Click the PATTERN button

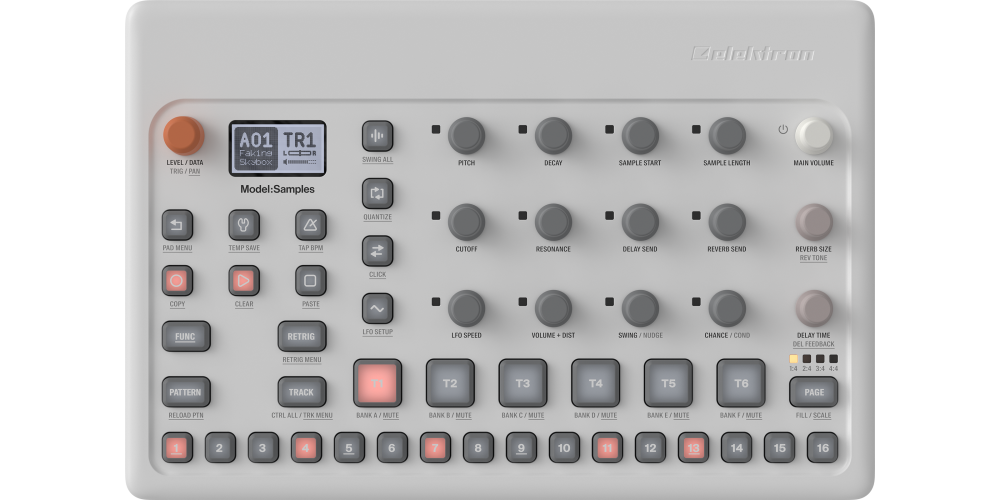[186, 392]
